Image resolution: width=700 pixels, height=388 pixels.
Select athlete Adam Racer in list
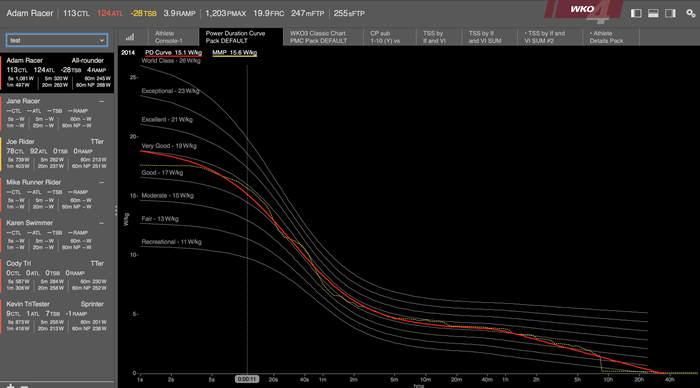pyautogui.click(x=57, y=73)
